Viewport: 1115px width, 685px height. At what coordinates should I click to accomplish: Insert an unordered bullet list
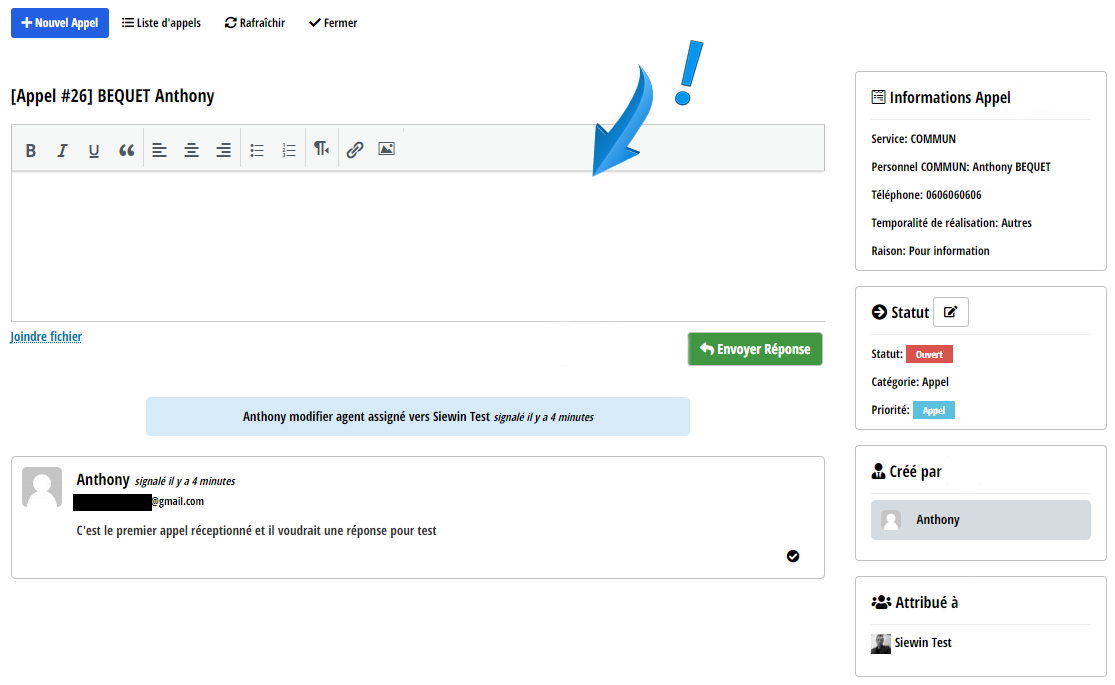[257, 150]
